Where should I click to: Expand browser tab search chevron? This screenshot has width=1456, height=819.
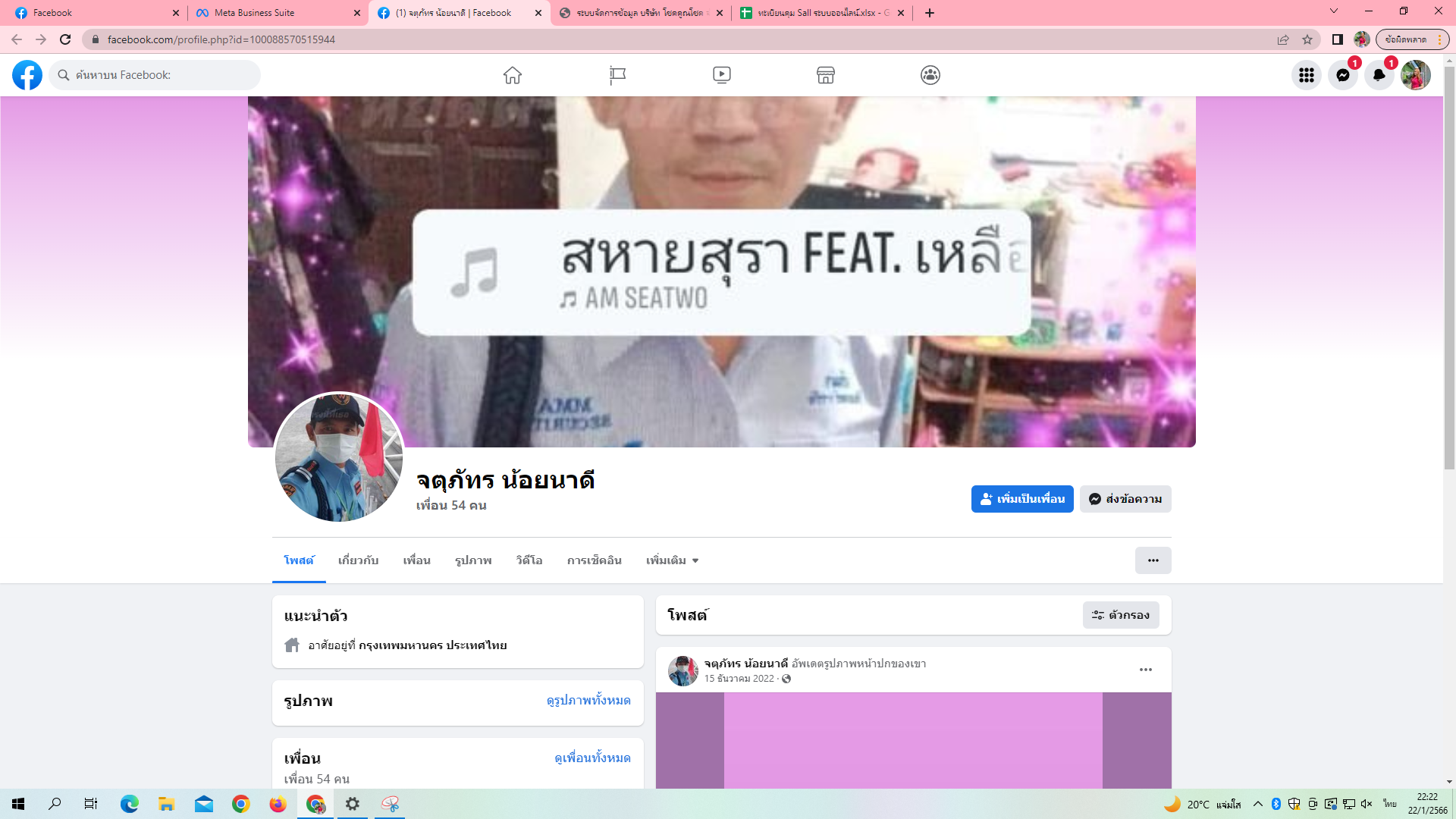coord(1334,11)
